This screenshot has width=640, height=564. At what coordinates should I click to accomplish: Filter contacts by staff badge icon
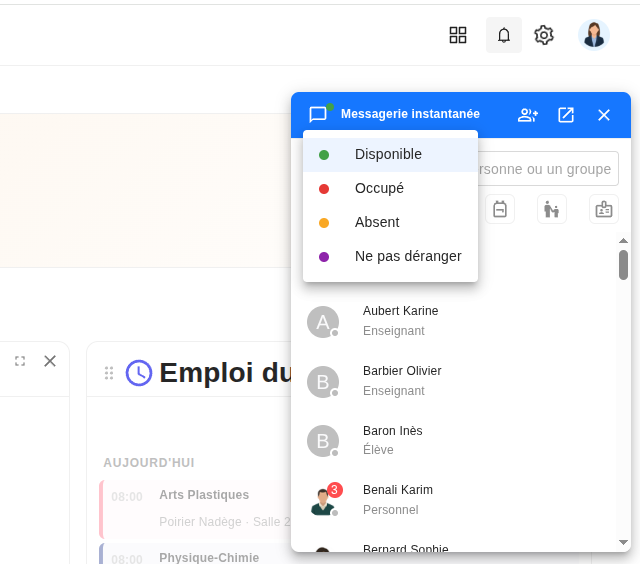click(x=604, y=209)
